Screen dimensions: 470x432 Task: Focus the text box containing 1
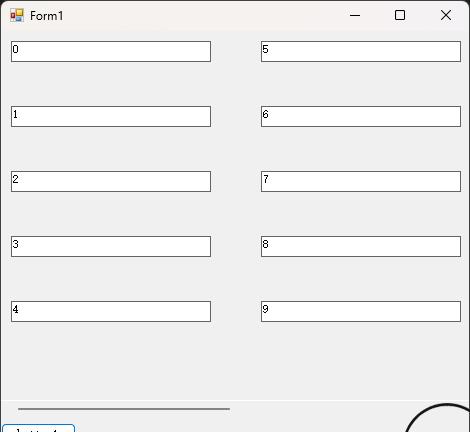click(x=111, y=117)
